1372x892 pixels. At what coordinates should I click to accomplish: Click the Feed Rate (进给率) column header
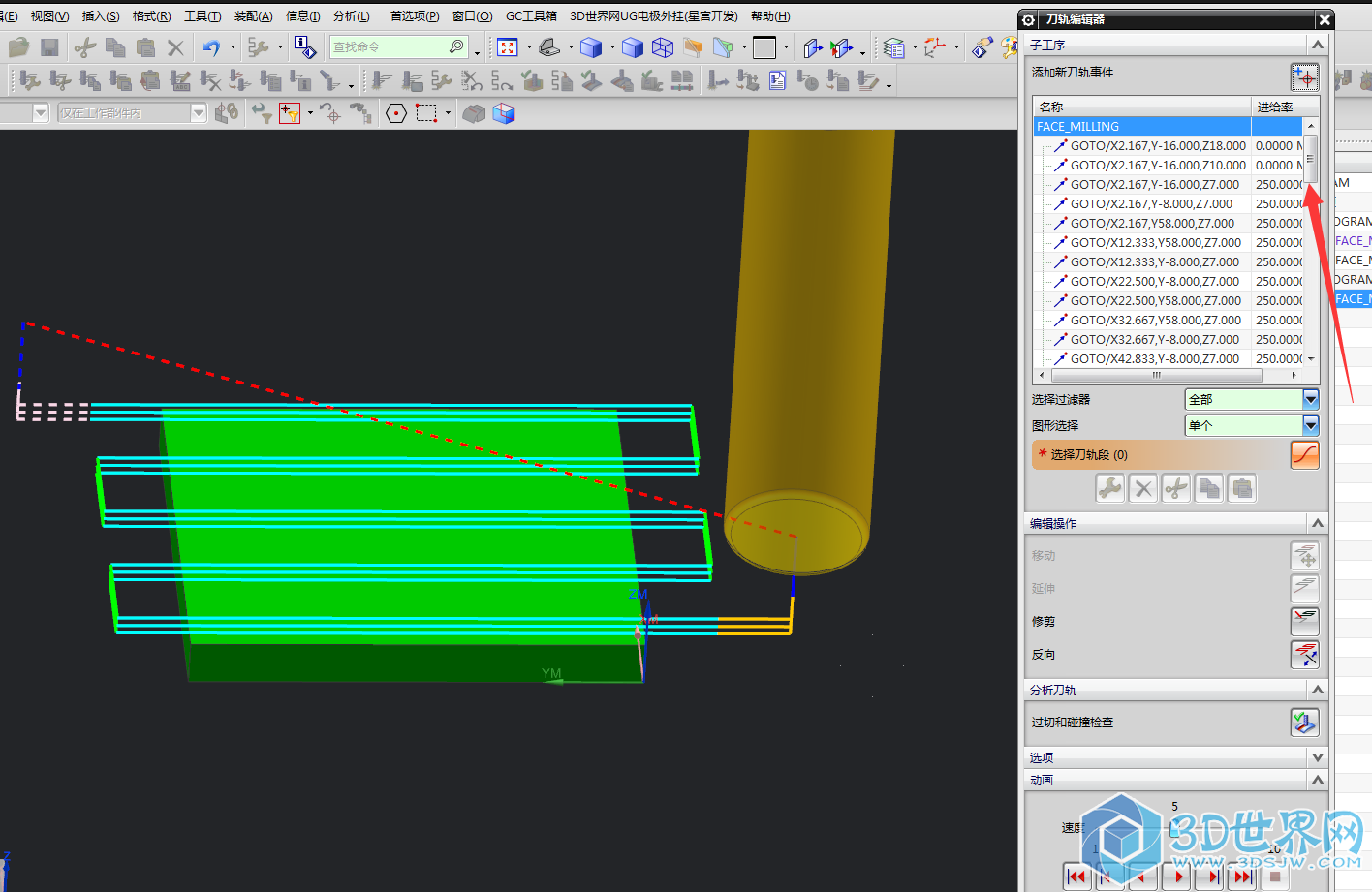coord(1285,107)
